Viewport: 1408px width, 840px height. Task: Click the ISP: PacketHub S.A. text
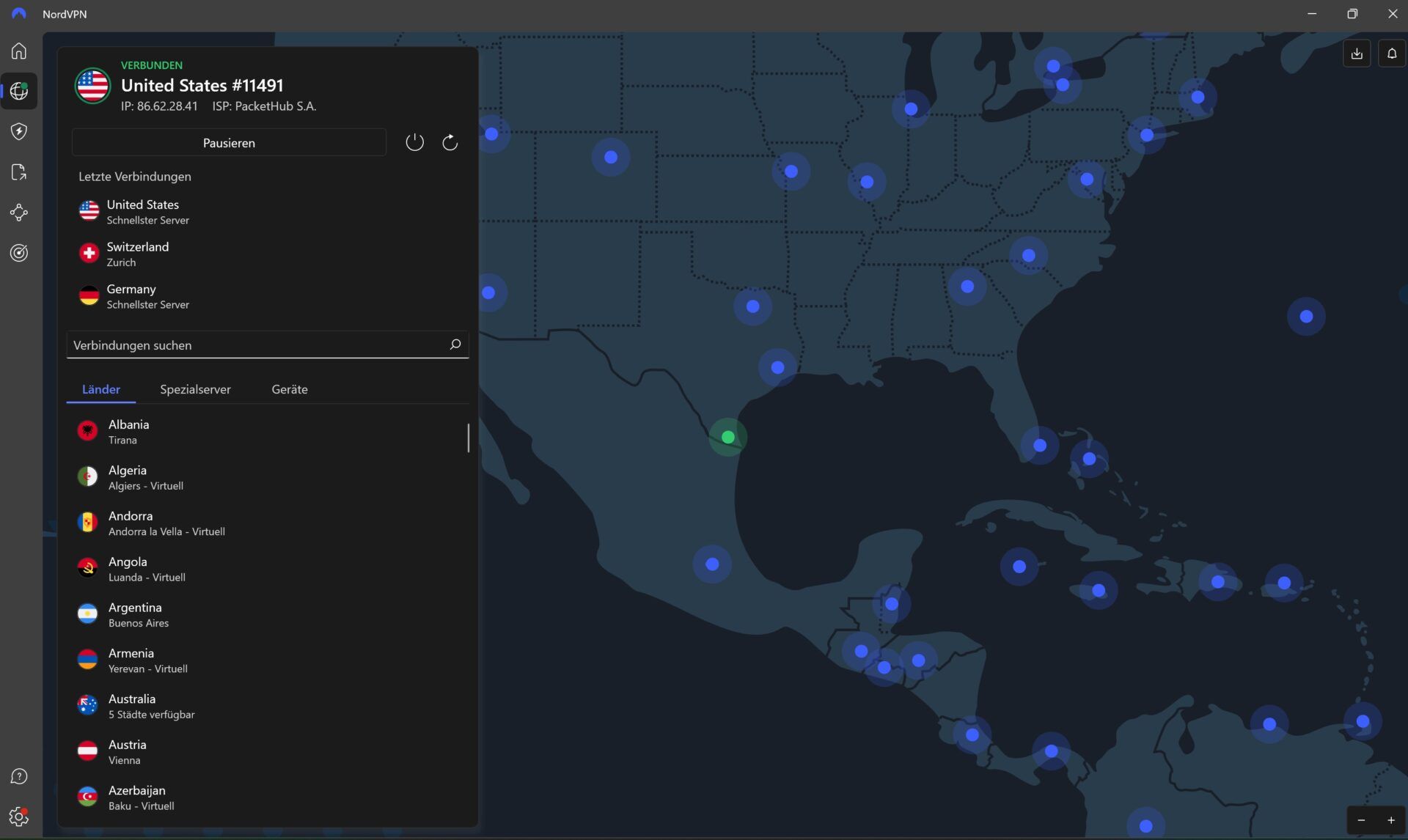click(264, 106)
